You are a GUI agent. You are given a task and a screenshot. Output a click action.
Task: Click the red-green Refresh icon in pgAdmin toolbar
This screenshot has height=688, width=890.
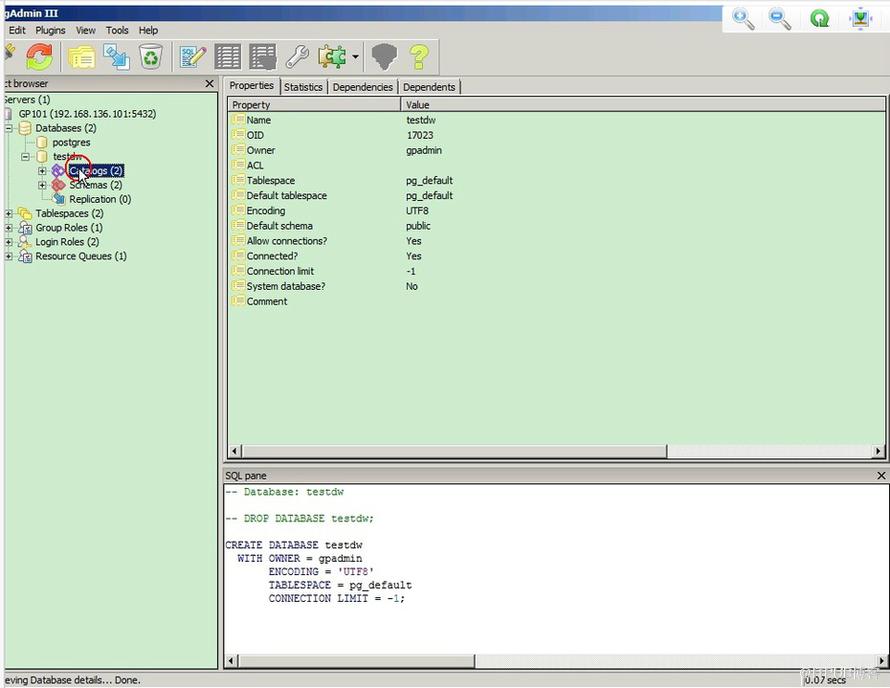click(39, 57)
